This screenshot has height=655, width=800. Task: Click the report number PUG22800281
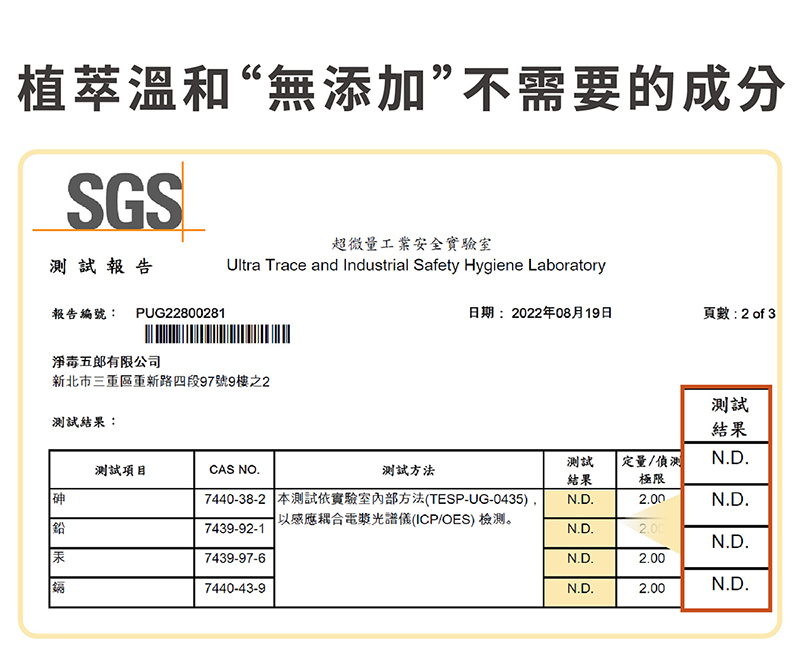pyautogui.click(x=180, y=314)
